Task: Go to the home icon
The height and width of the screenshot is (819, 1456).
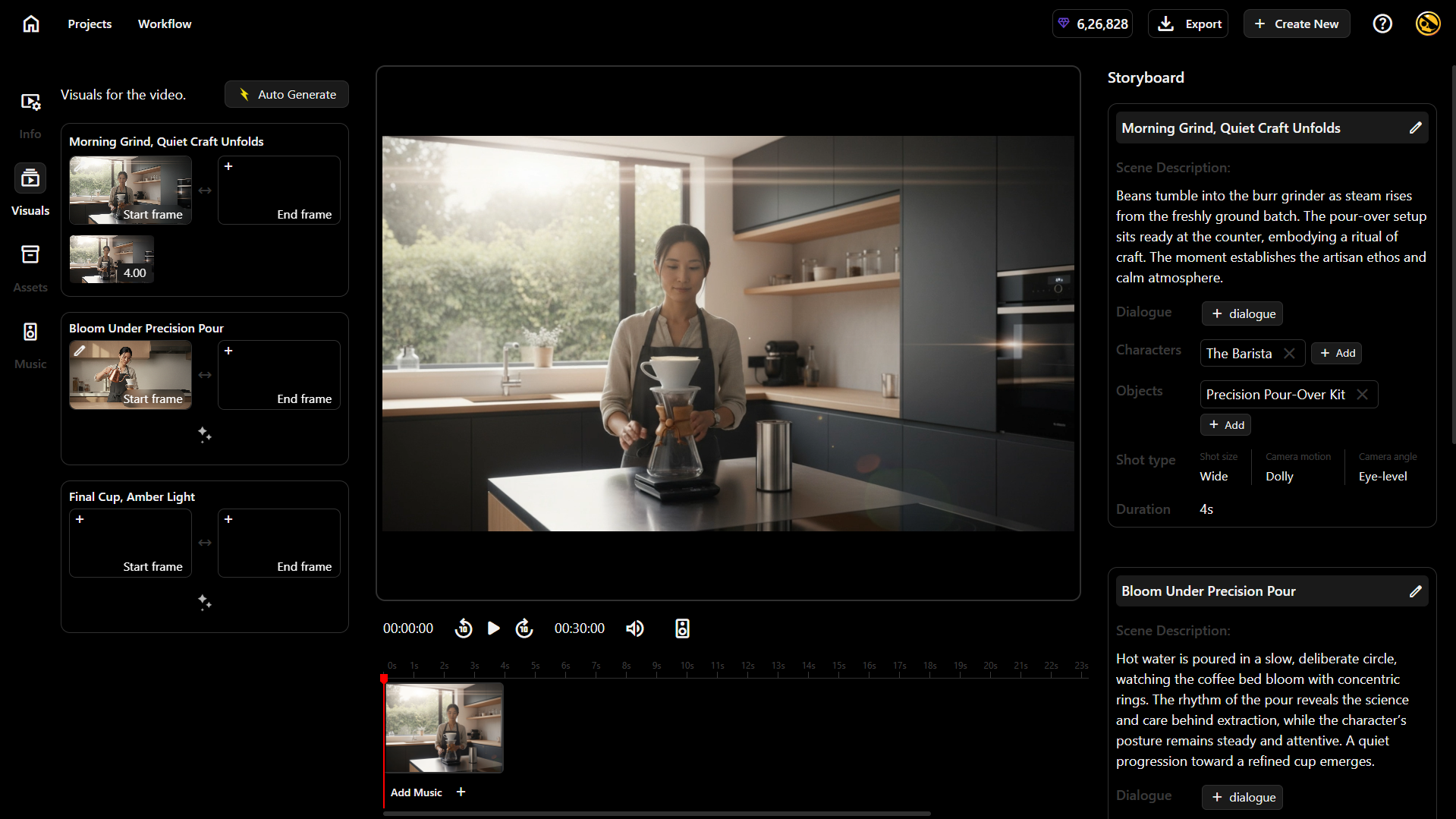Action: (31, 24)
